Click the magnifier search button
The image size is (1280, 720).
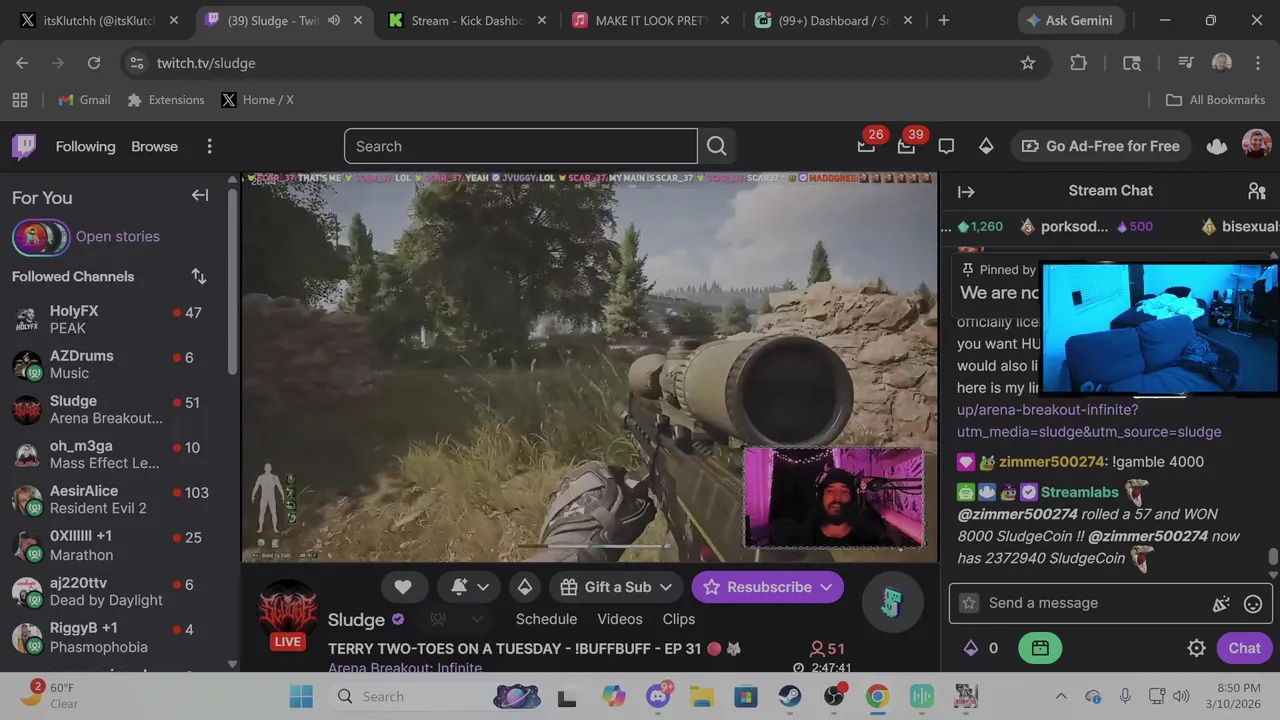tap(716, 146)
